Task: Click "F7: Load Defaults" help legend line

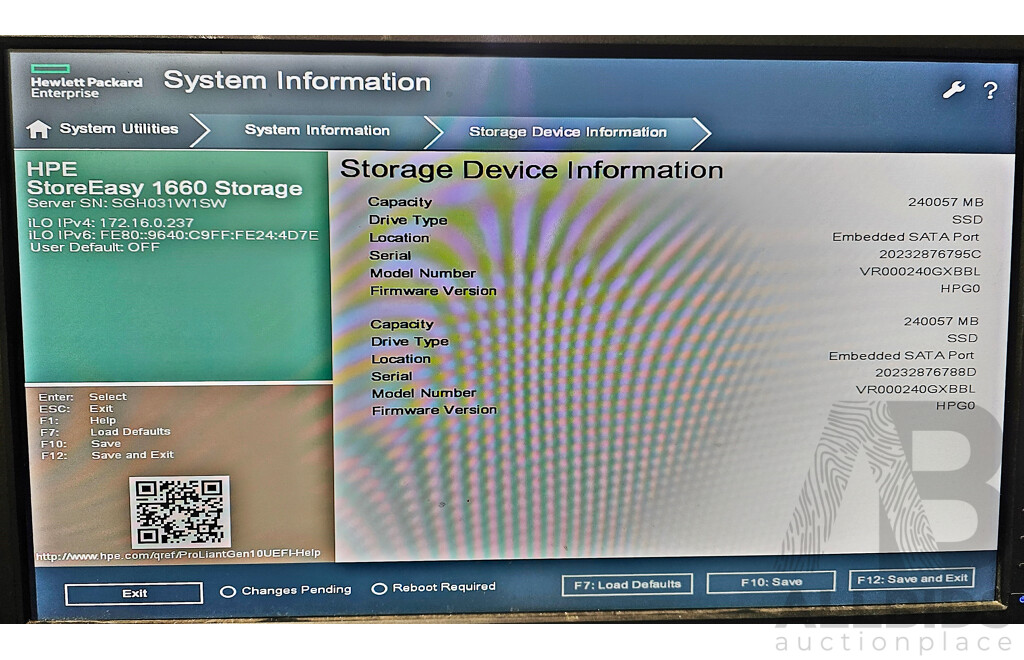Action: tap(105, 432)
